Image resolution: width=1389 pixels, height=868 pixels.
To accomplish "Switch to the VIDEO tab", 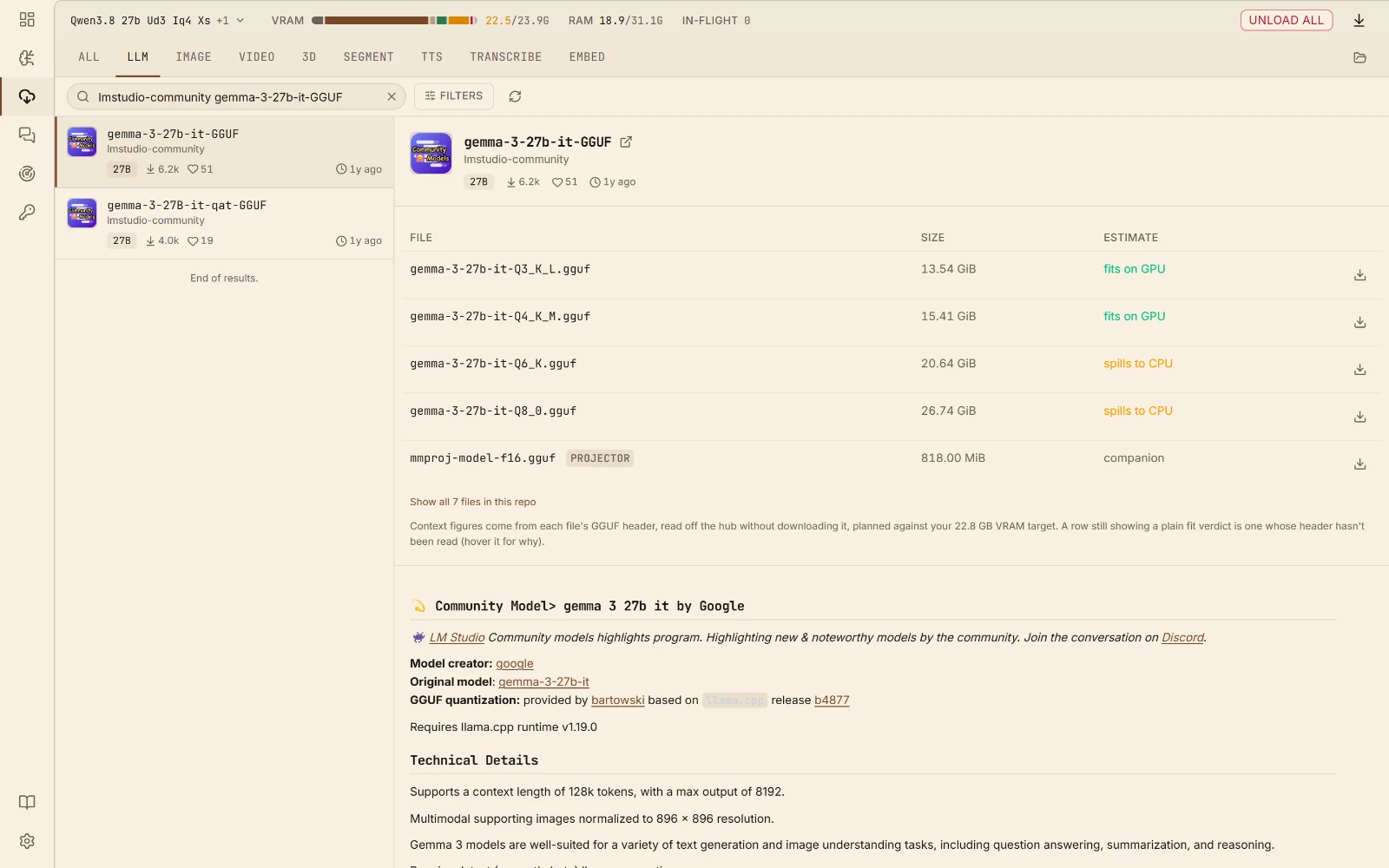I will 257,57.
